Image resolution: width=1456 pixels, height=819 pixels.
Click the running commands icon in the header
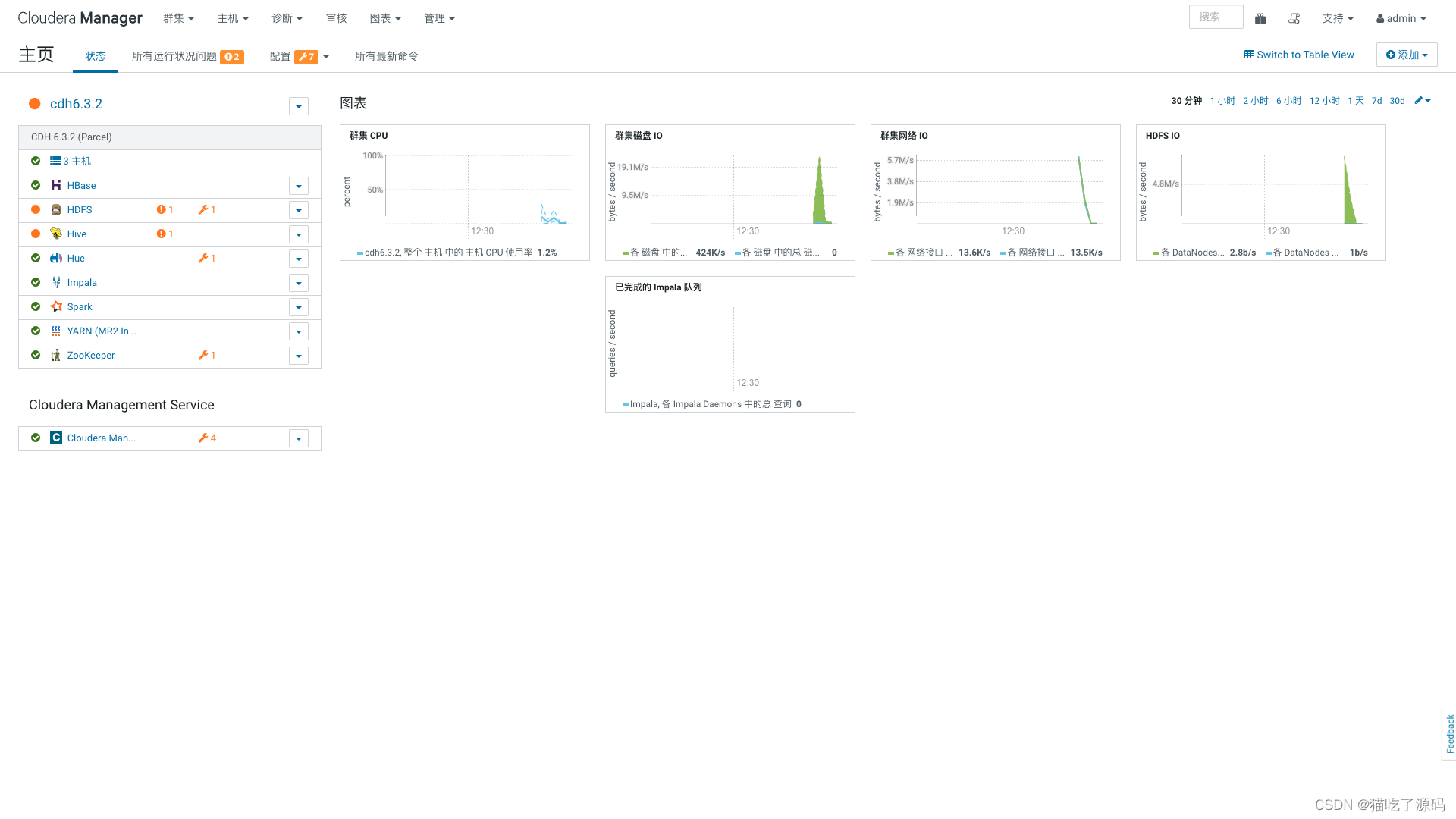[1294, 18]
